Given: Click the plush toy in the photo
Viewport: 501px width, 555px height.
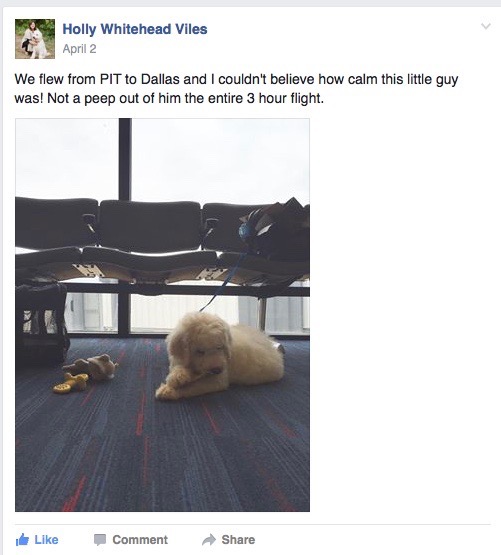Looking at the screenshot, I should pos(91,368).
